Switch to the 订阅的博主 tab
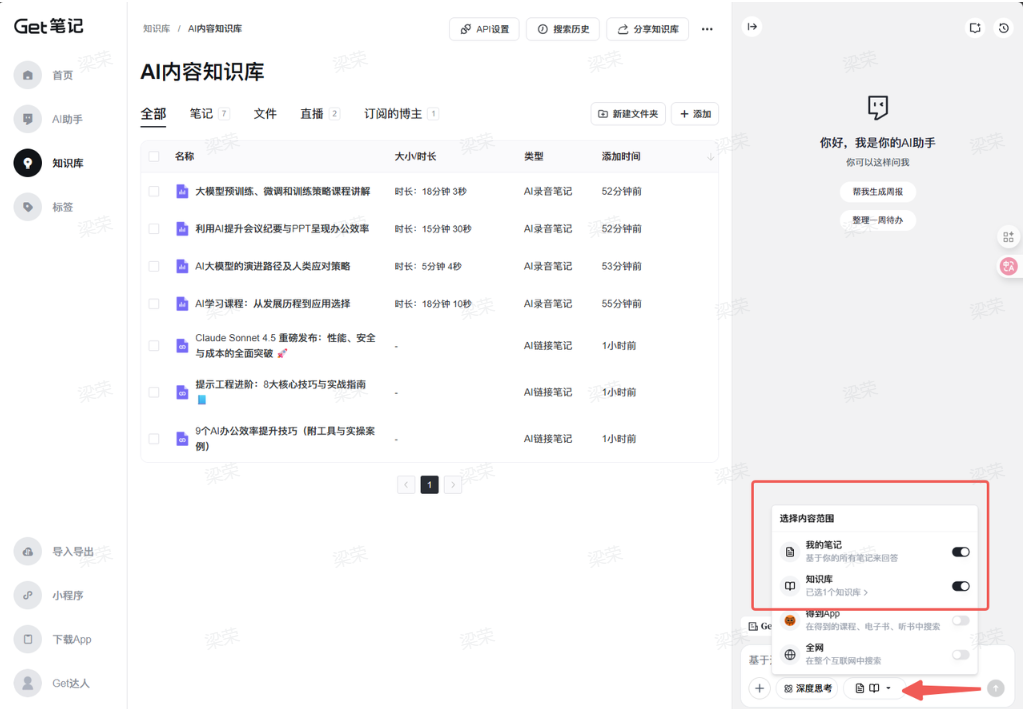The image size is (1024, 709). (x=393, y=114)
